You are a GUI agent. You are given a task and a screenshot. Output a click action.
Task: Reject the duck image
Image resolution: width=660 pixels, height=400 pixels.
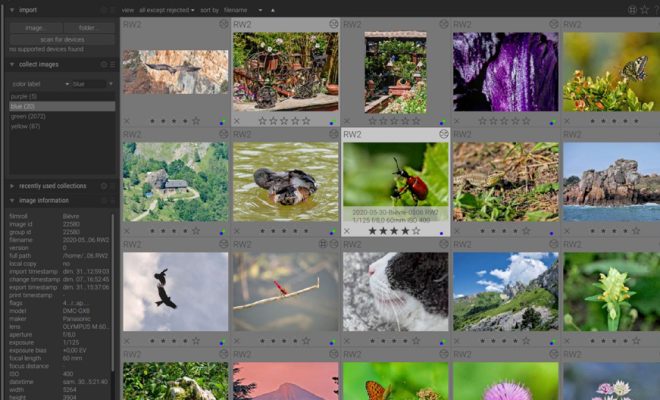(237, 231)
